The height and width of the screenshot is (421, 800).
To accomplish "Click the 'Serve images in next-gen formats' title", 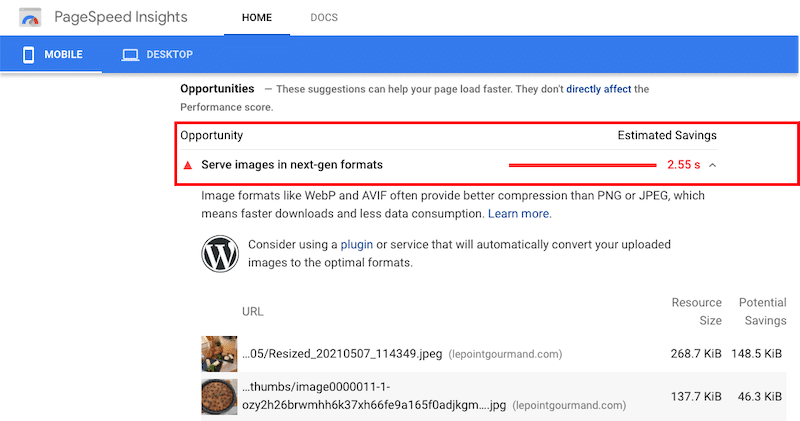I will [x=292, y=165].
